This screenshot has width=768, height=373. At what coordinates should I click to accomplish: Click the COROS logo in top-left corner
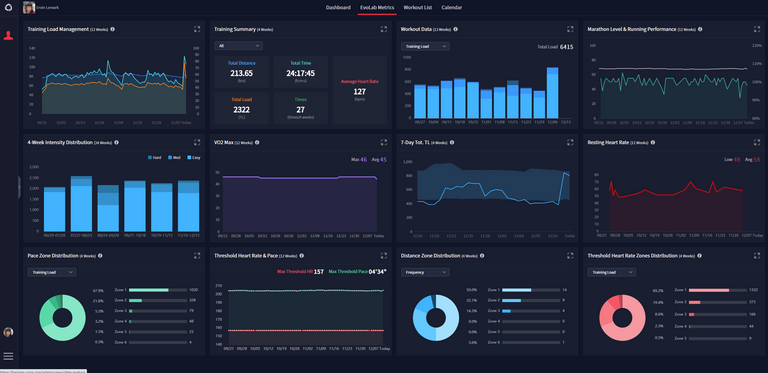tap(8, 8)
